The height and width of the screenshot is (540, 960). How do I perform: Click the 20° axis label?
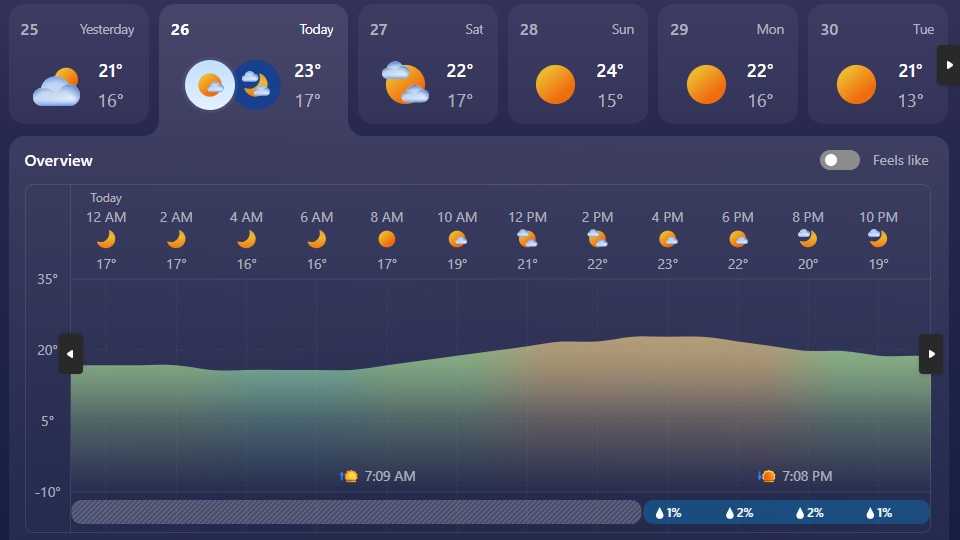(x=47, y=350)
